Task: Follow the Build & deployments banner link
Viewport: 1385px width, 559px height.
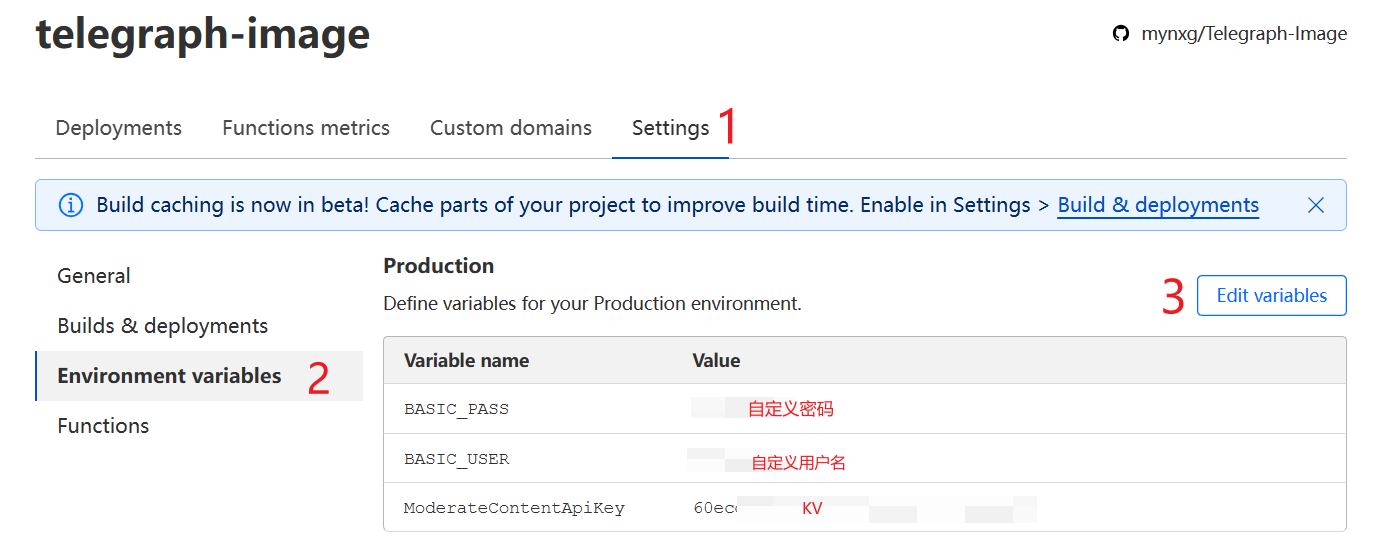Action: tap(1158, 205)
